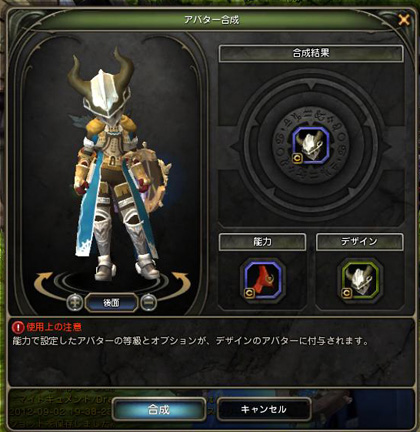Click the キャンセル cancel button

(x=264, y=409)
